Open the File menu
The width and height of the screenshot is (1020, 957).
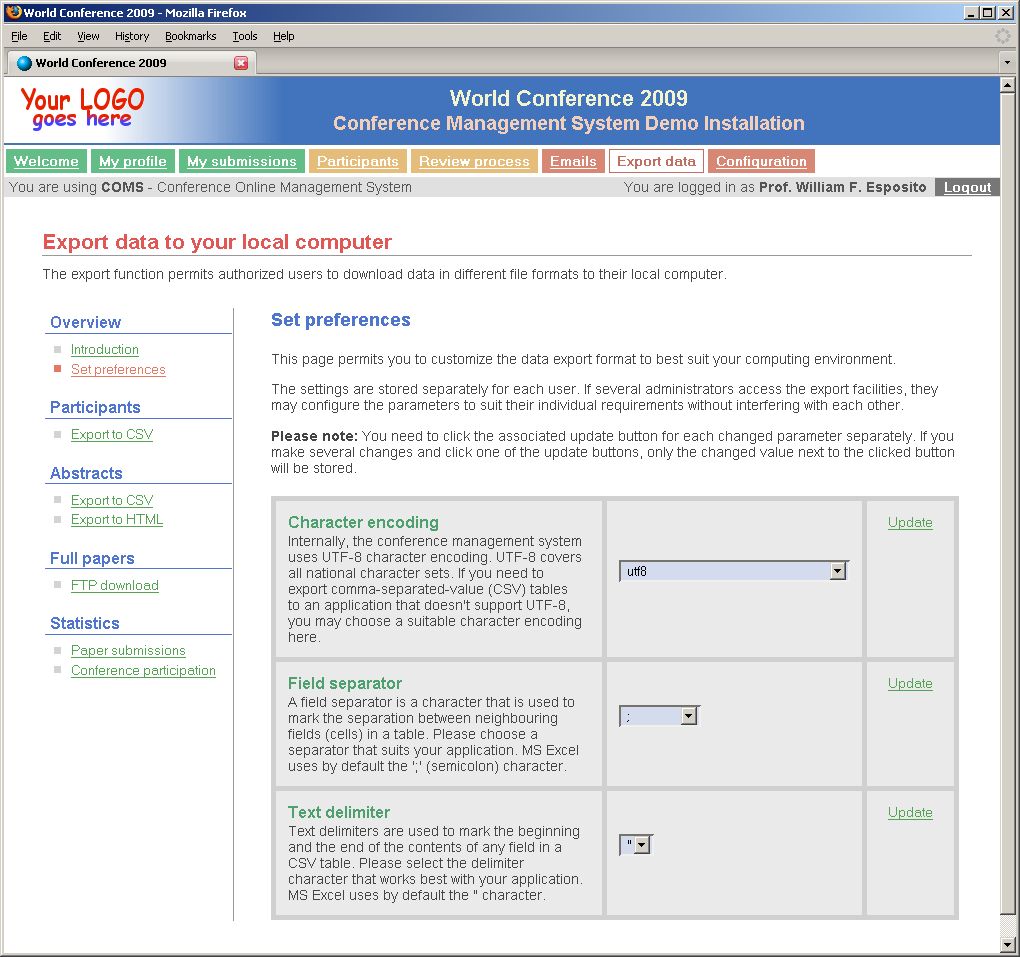[19, 36]
